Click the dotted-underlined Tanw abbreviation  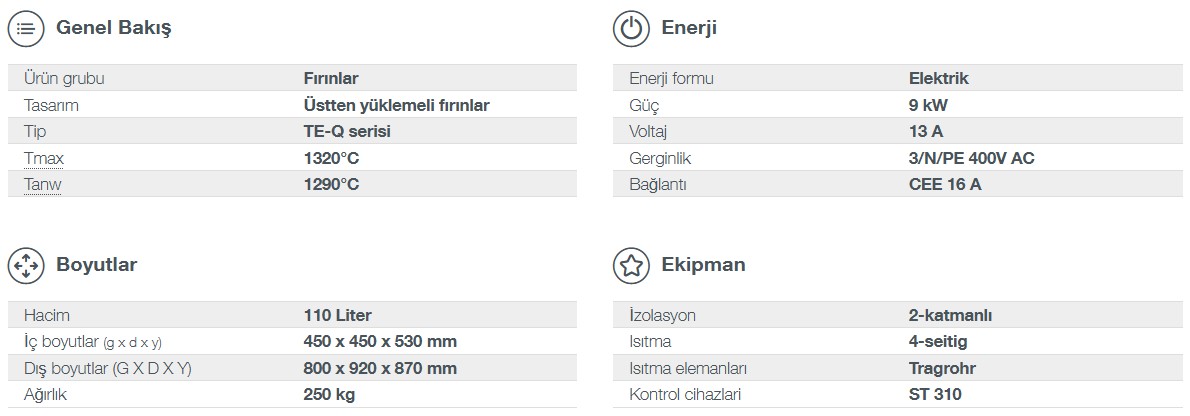(43, 184)
